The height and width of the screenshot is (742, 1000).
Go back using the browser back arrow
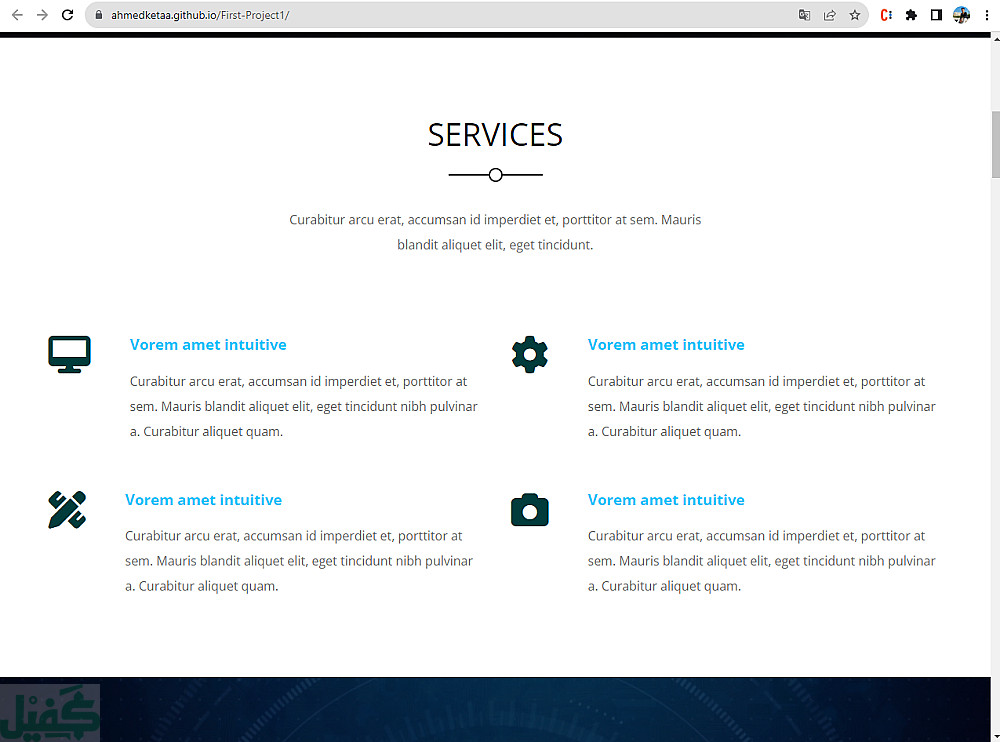coord(17,15)
